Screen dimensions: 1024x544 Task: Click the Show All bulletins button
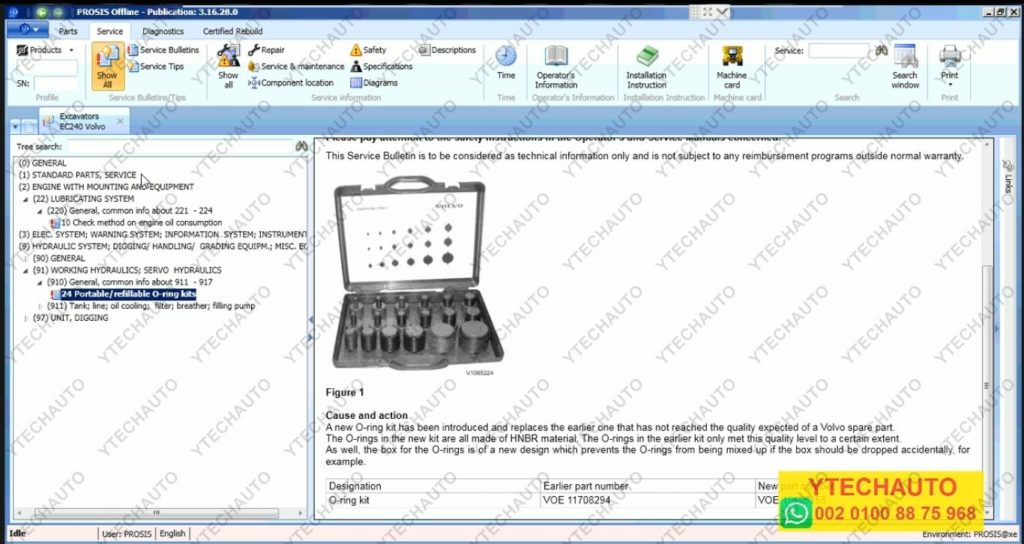point(107,66)
